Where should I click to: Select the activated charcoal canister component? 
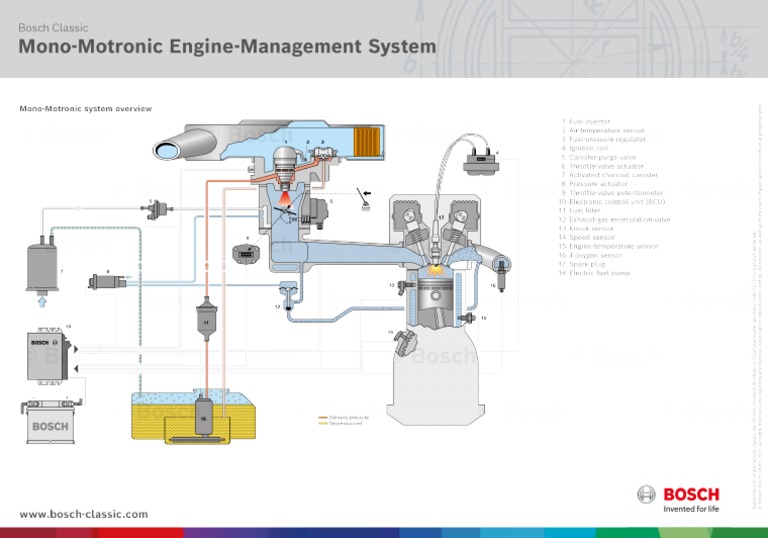tap(44, 264)
